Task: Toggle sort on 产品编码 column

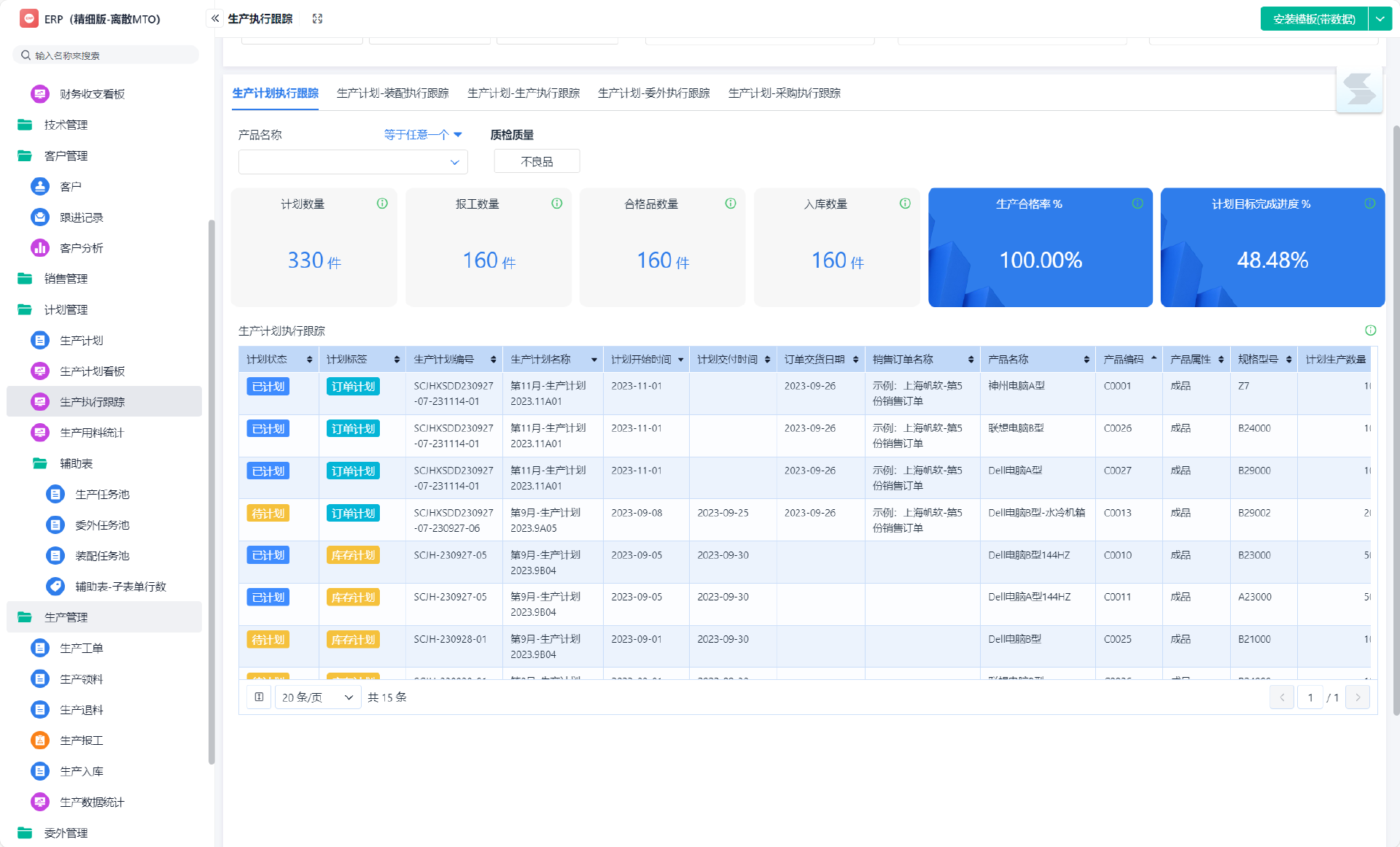Action: click(x=1154, y=359)
